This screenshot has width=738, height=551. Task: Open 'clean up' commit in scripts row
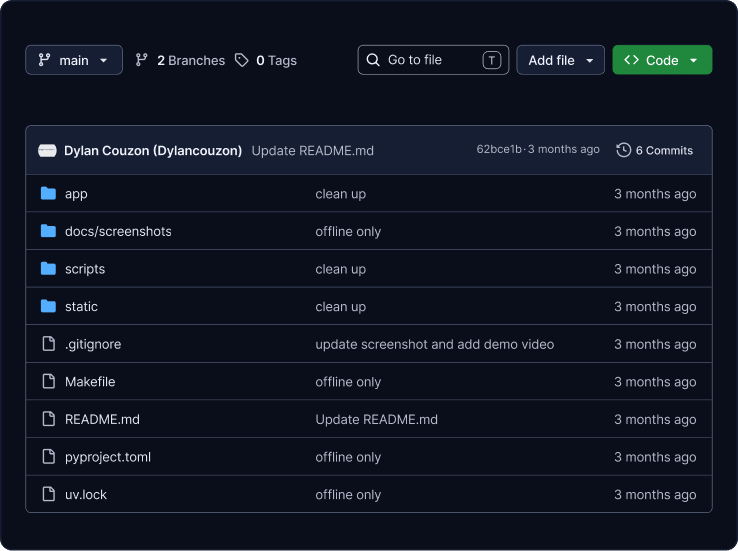pos(340,269)
